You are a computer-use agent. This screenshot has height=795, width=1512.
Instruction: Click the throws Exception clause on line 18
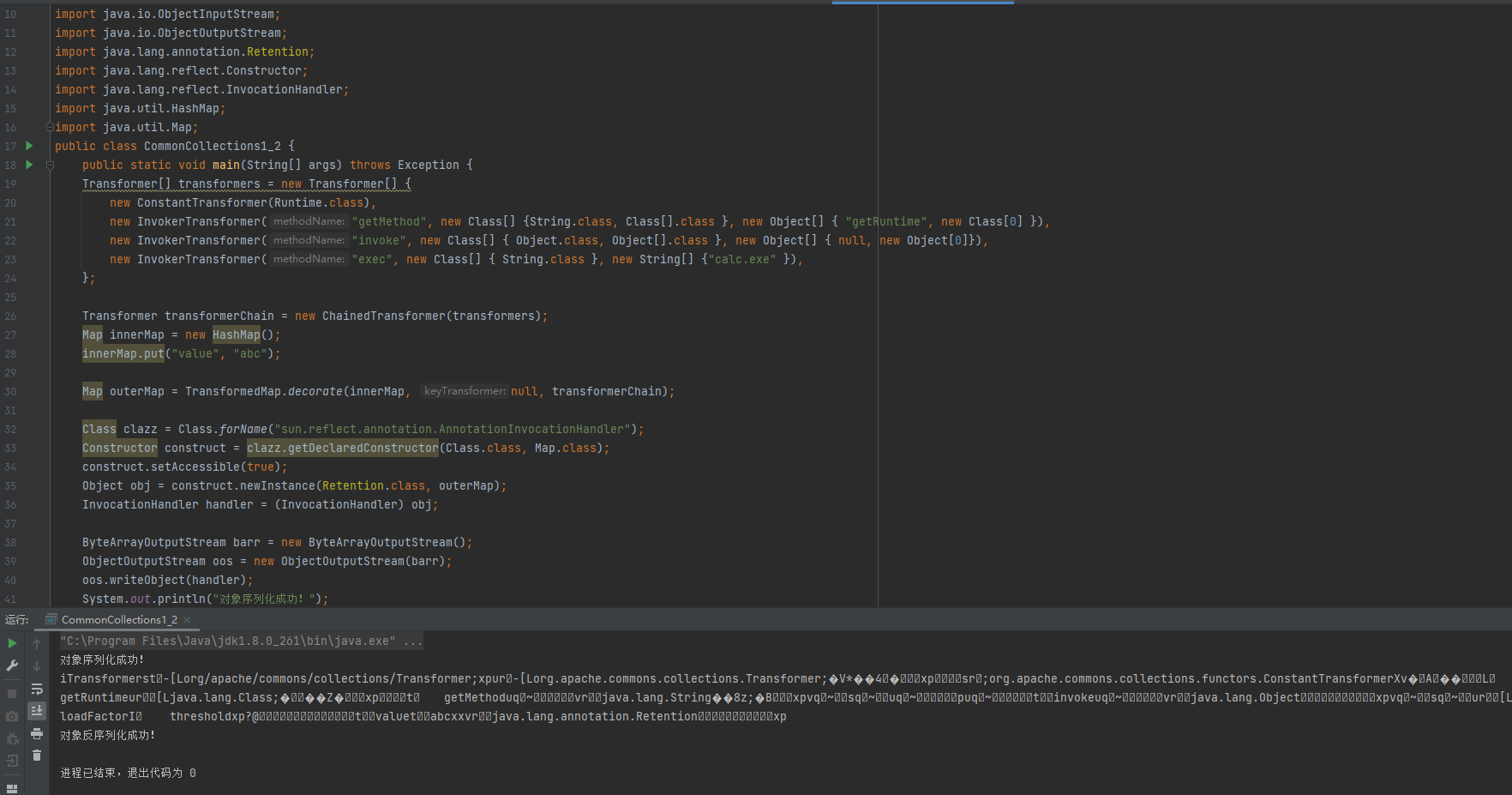point(405,165)
